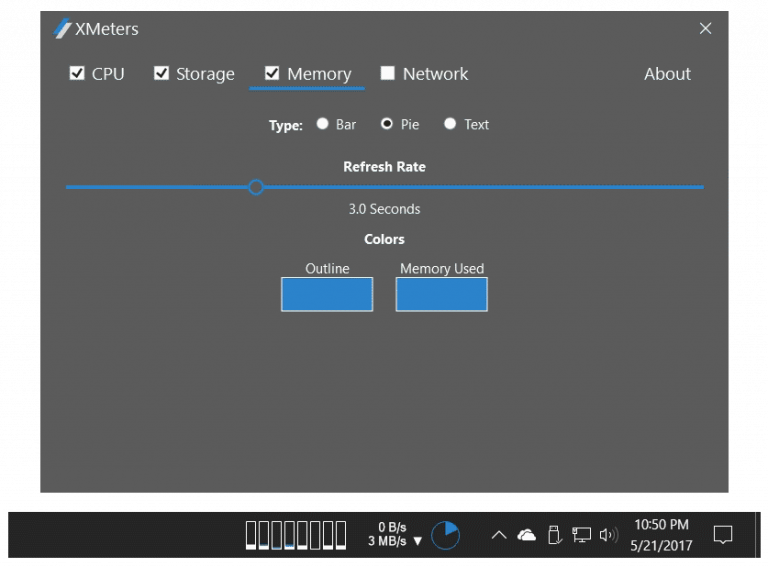
Task: Click the volume speaker tray icon
Action: click(x=608, y=535)
